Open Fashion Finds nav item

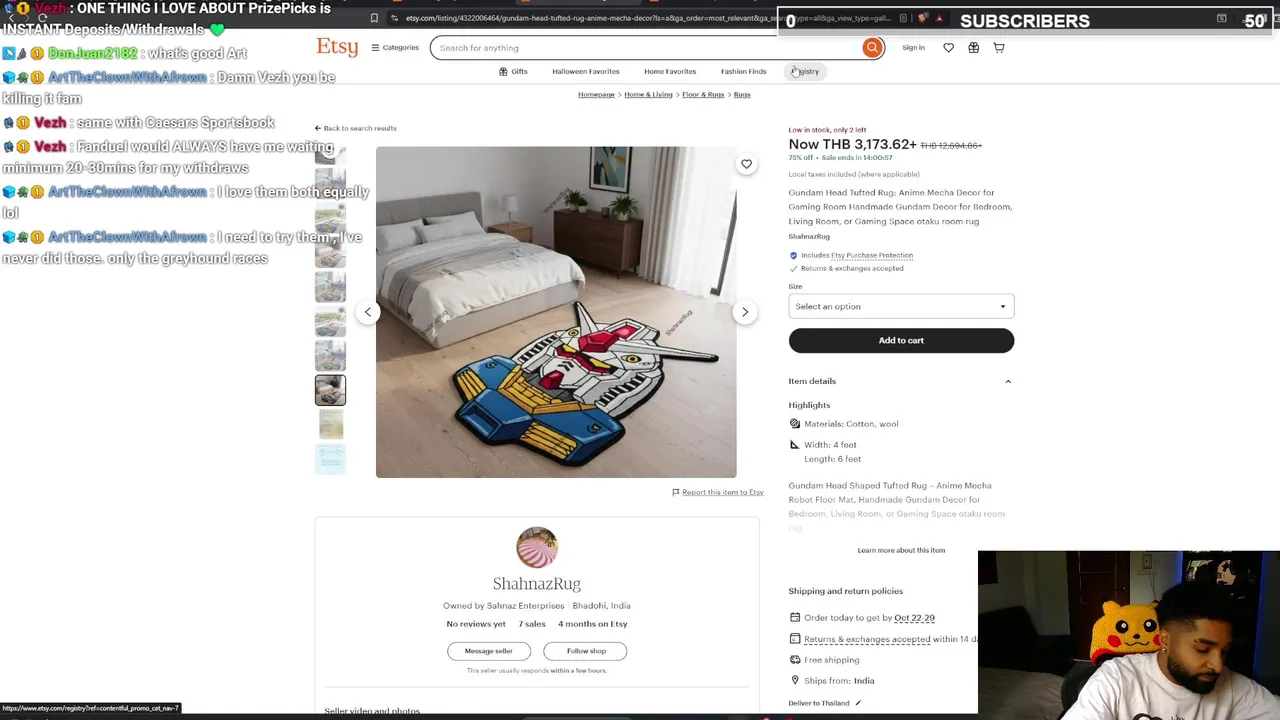[x=743, y=71]
